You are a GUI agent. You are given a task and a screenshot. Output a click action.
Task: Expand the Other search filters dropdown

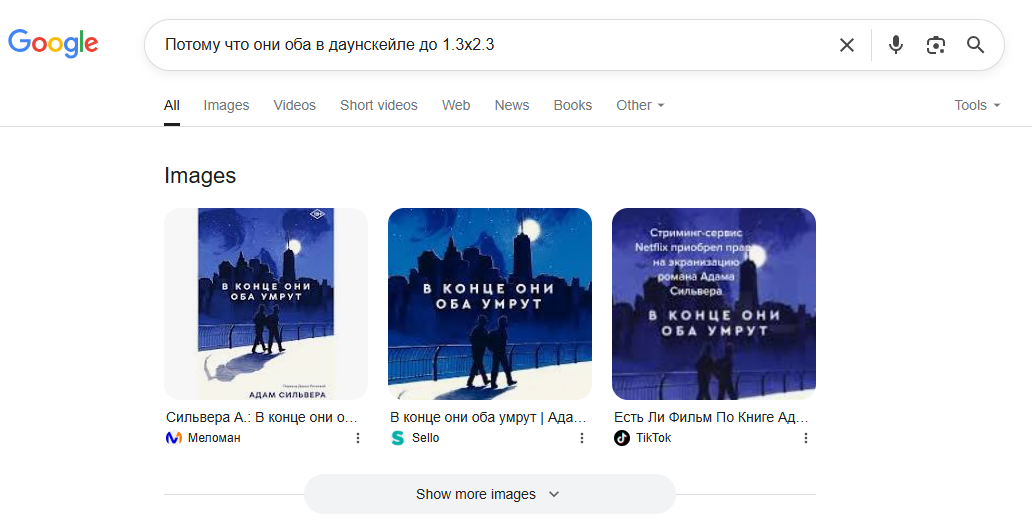pyautogui.click(x=640, y=105)
